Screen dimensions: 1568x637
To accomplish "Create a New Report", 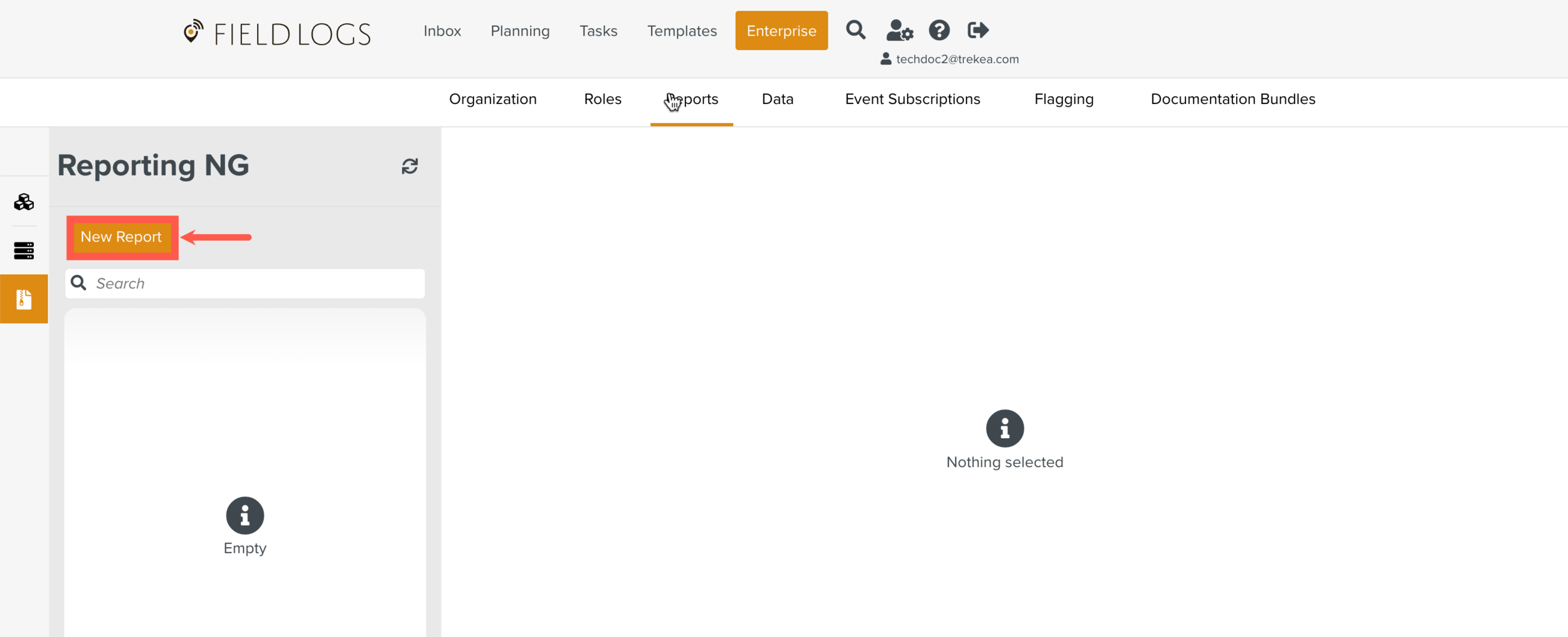I will [x=122, y=237].
